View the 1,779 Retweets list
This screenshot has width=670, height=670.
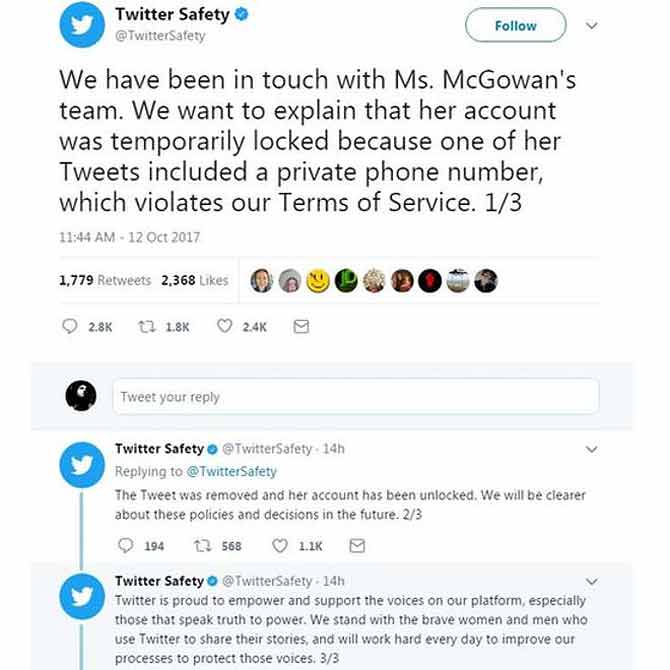coord(105,281)
